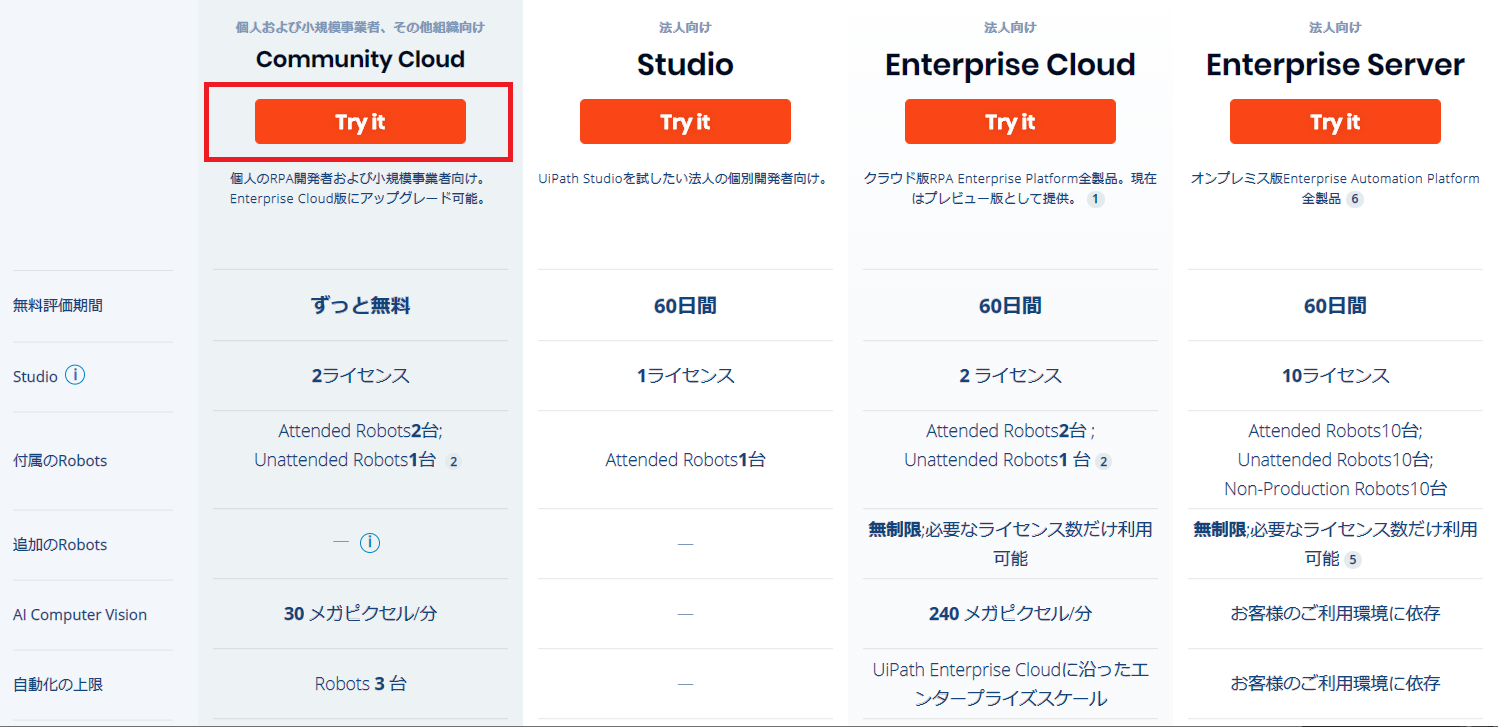1498x727 pixels.
Task: Click the オンプレミス版Enterprise Automation Platform description
Action: coord(1335,188)
